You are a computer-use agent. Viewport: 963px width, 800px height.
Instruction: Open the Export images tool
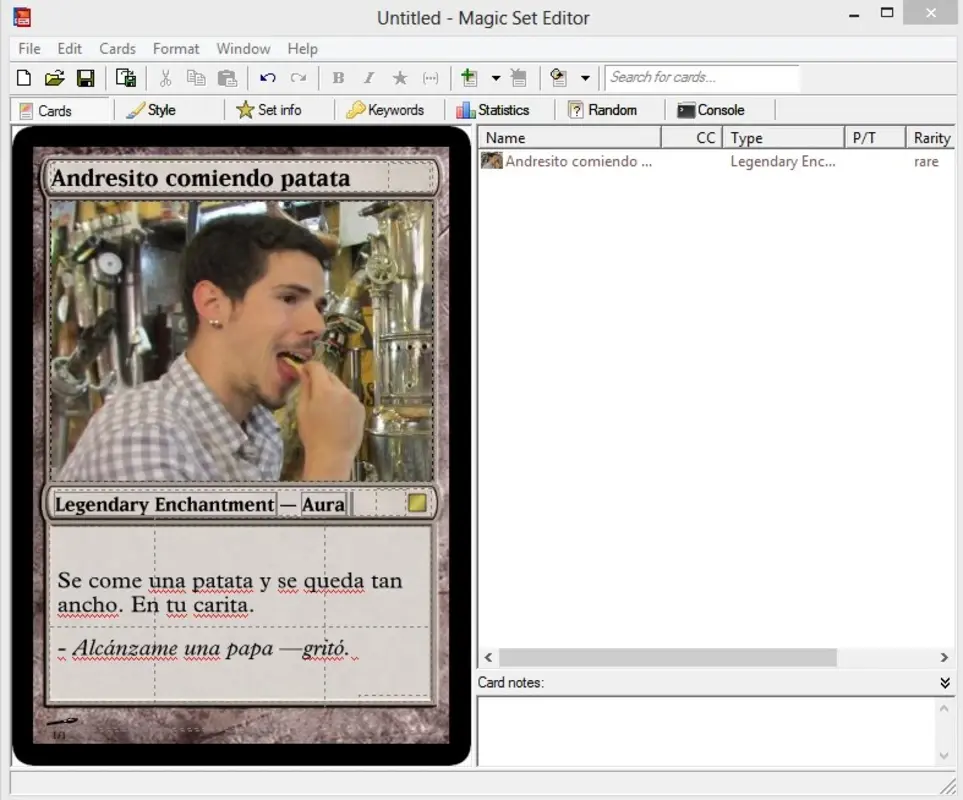click(x=124, y=78)
